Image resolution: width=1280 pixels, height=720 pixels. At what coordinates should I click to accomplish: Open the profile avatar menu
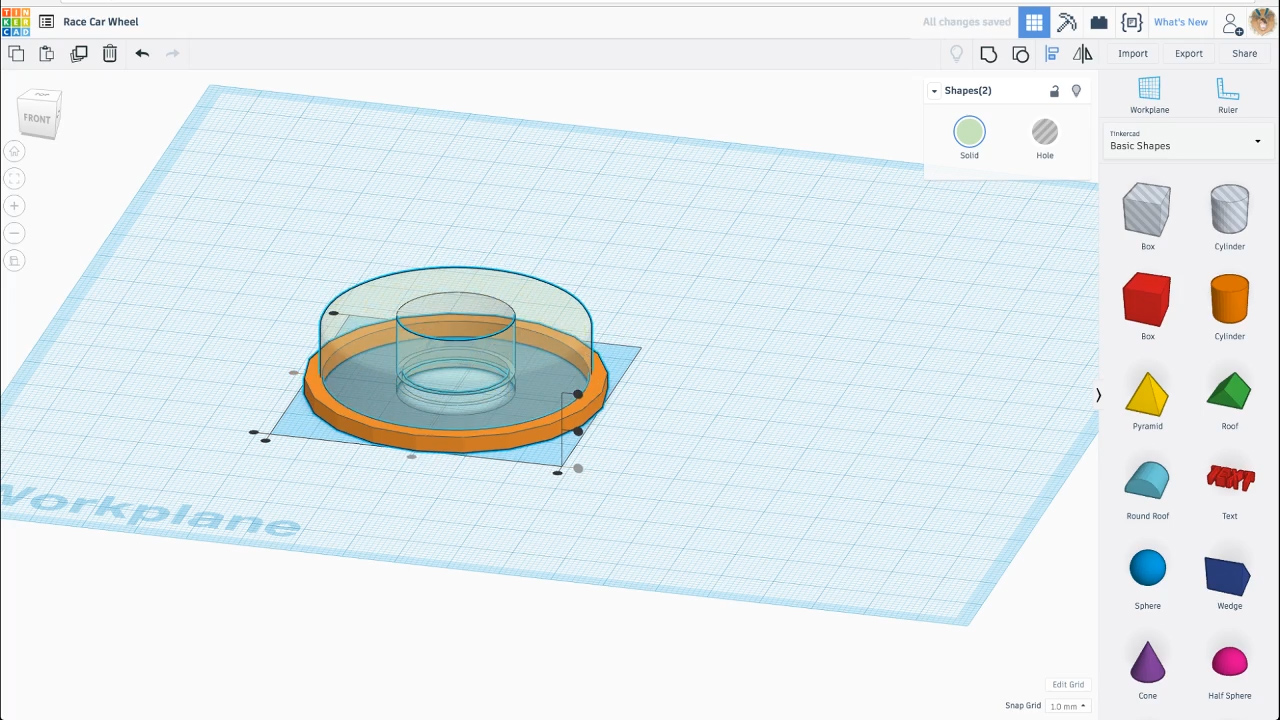tap(1262, 22)
